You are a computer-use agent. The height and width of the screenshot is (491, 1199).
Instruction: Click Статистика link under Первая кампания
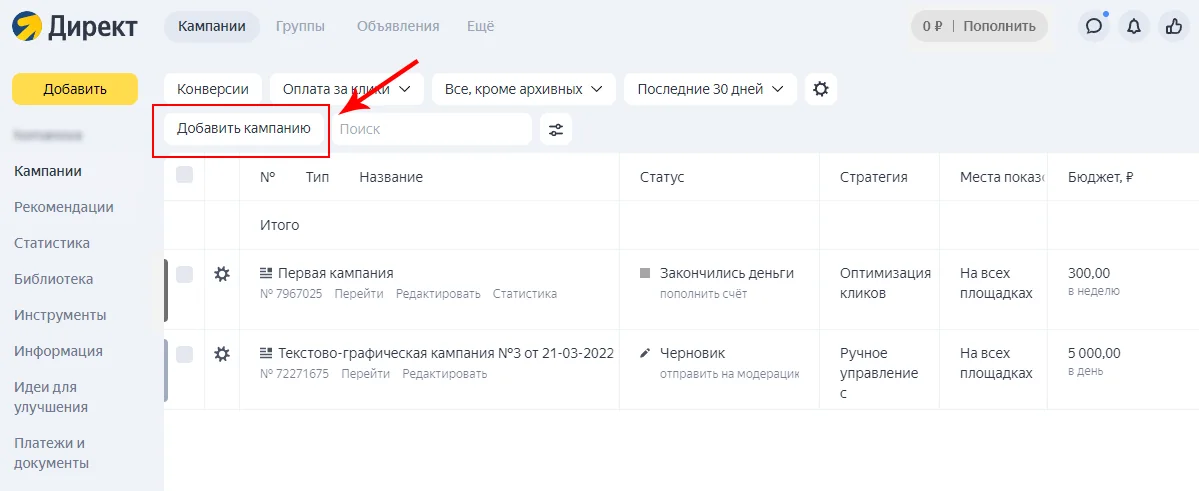(x=525, y=294)
